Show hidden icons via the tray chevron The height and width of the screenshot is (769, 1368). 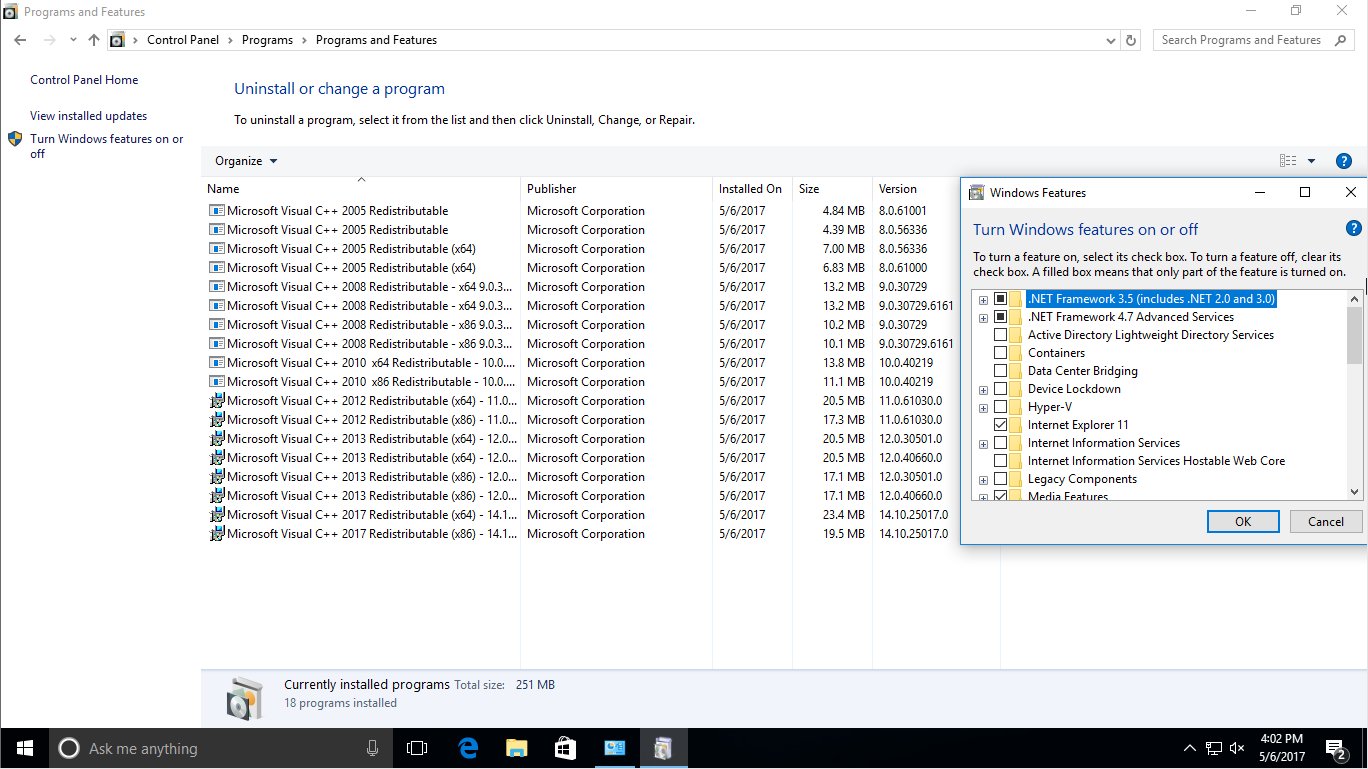1190,748
